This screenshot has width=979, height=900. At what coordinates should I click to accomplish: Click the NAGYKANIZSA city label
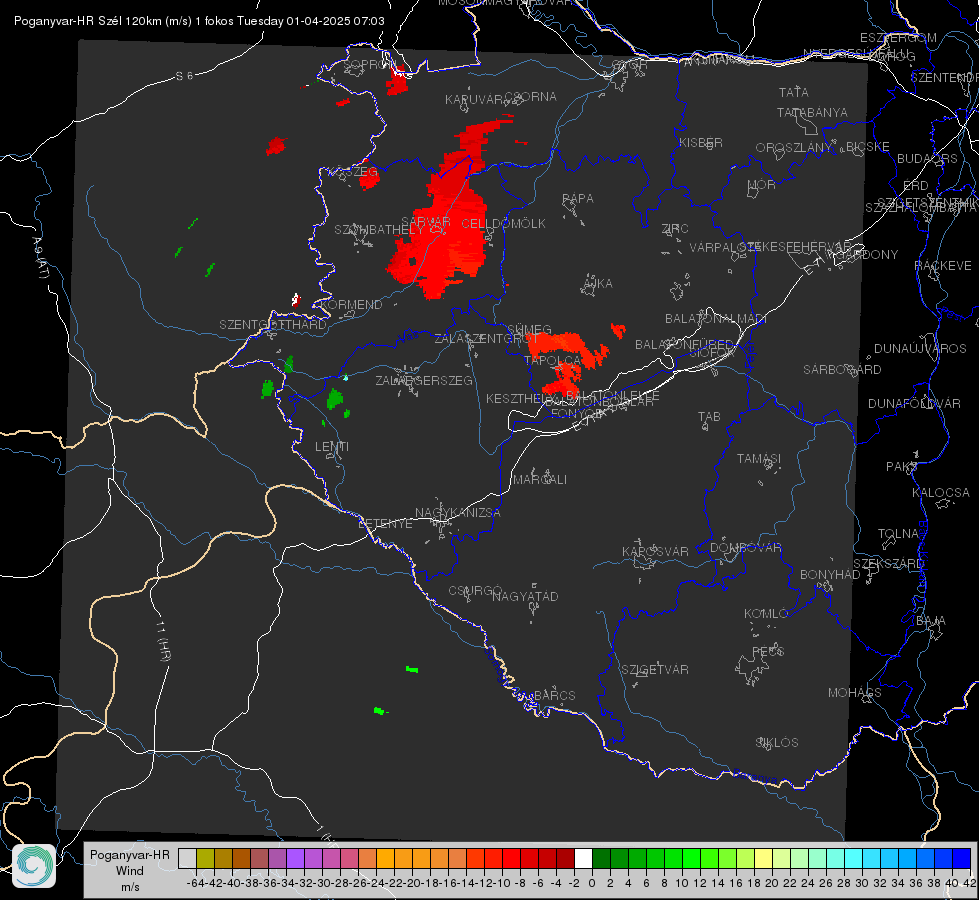point(458,512)
